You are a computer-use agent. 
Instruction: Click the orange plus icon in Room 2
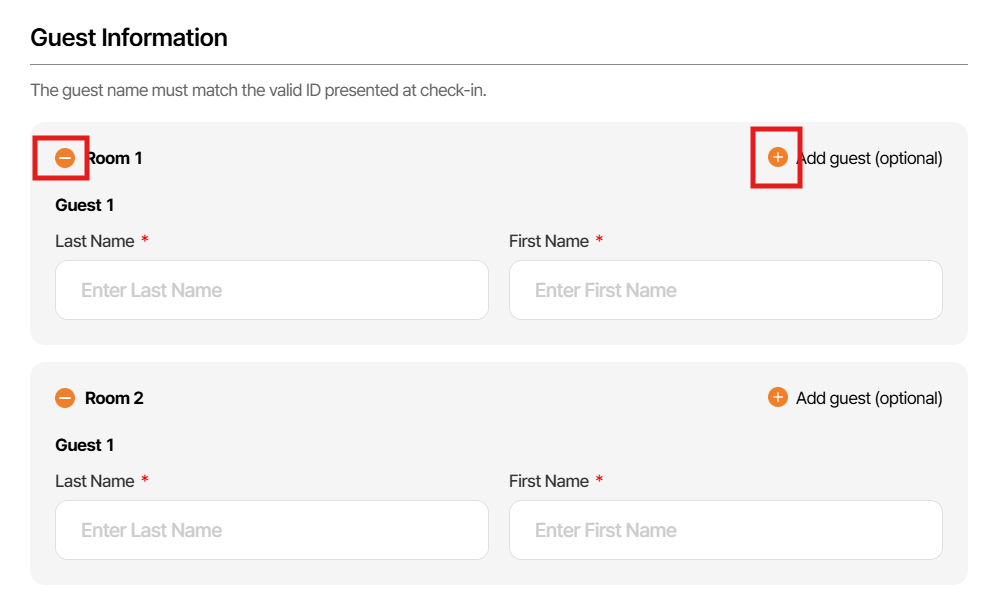pos(777,397)
